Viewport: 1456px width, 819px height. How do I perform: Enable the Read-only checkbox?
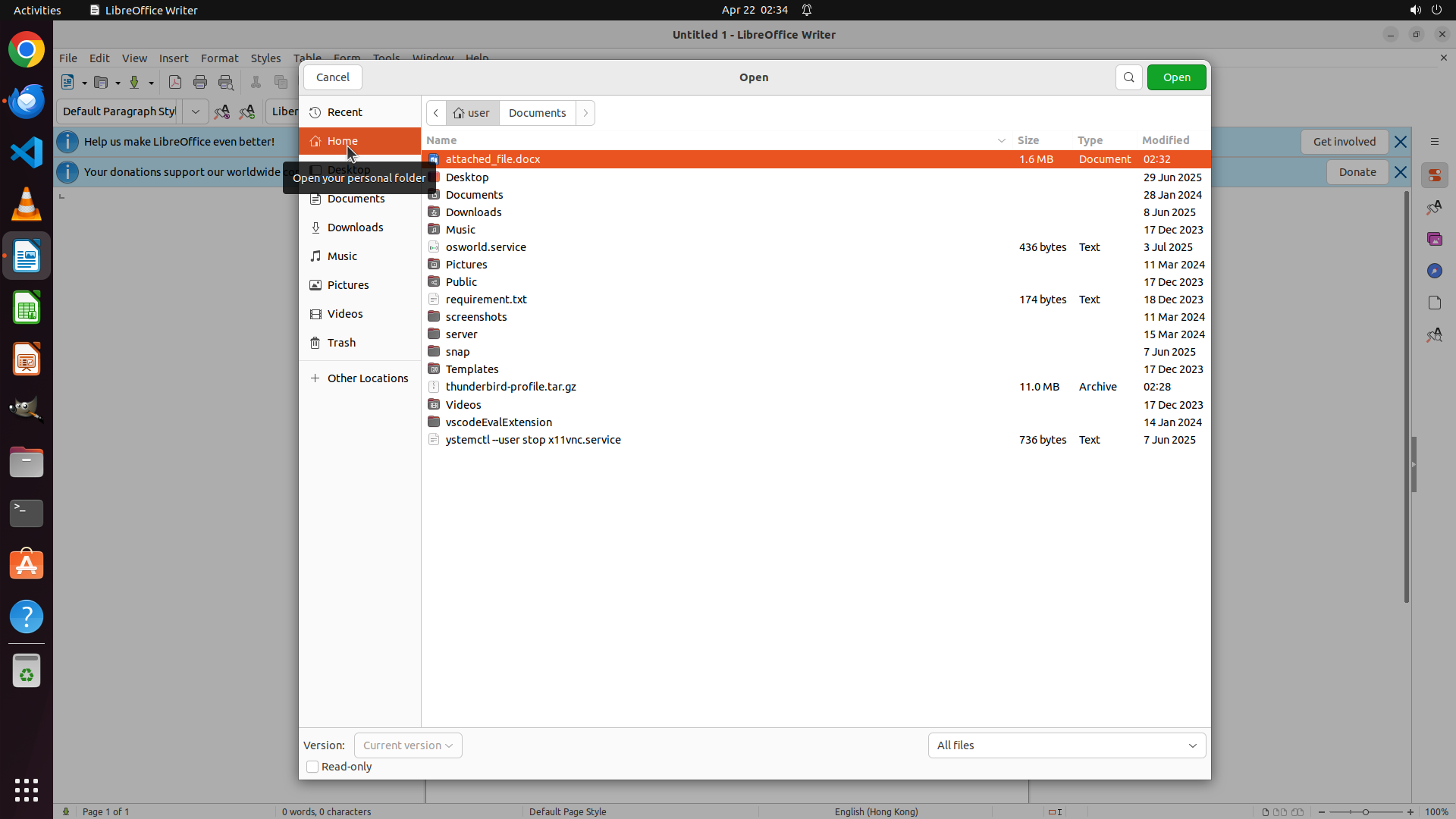click(312, 767)
